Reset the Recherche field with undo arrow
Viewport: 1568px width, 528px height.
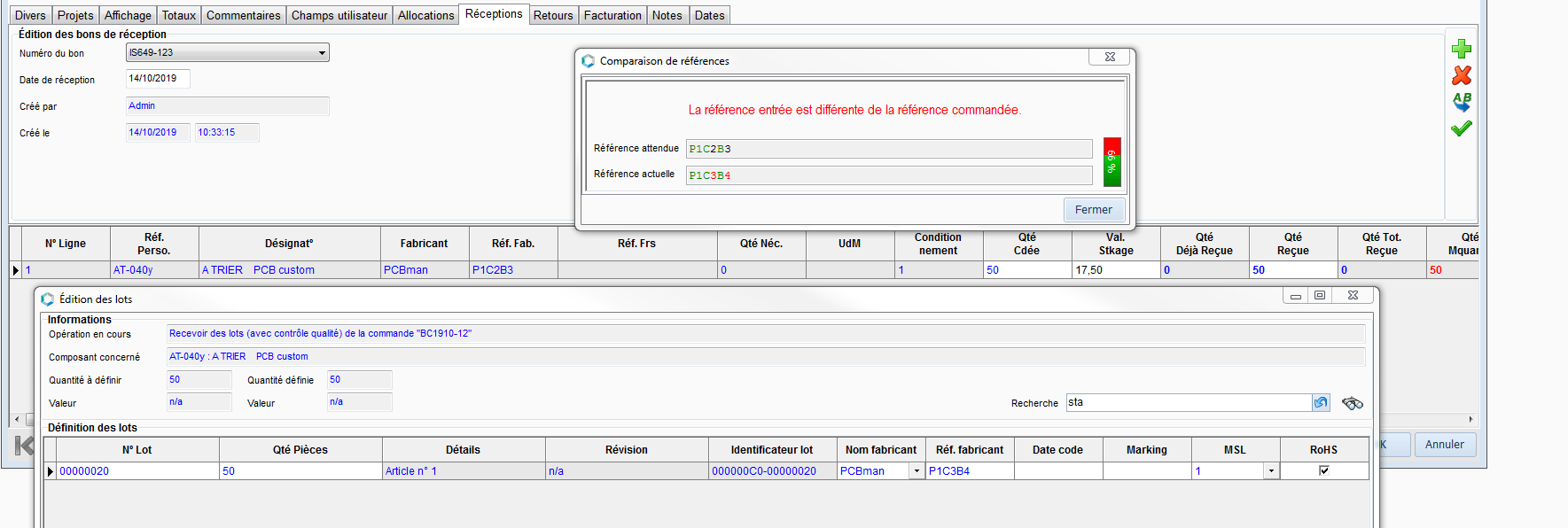tap(1321, 403)
